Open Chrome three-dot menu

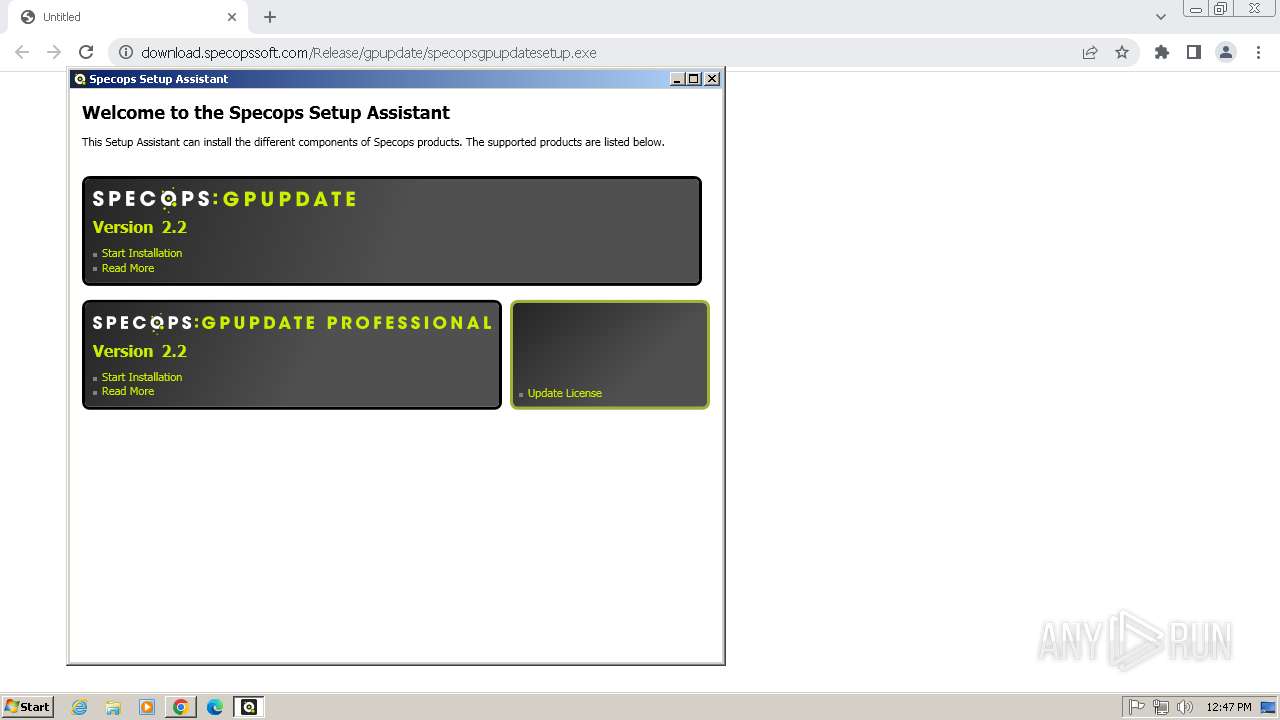(x=1258, y=52)
